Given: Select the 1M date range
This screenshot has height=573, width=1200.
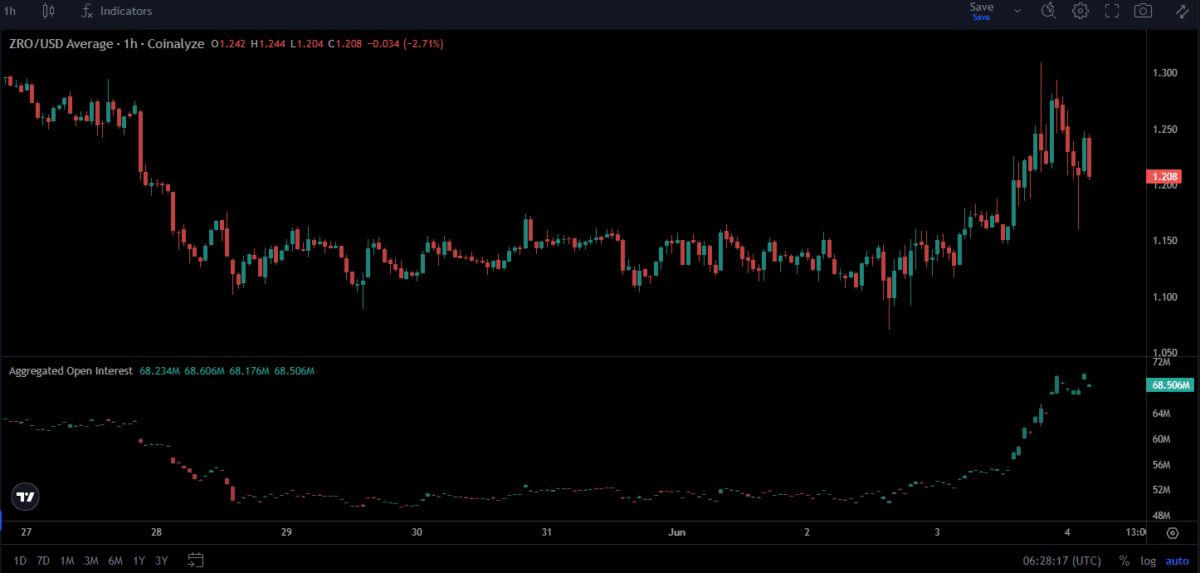Looking at the screenshot, I should (67, 560).
